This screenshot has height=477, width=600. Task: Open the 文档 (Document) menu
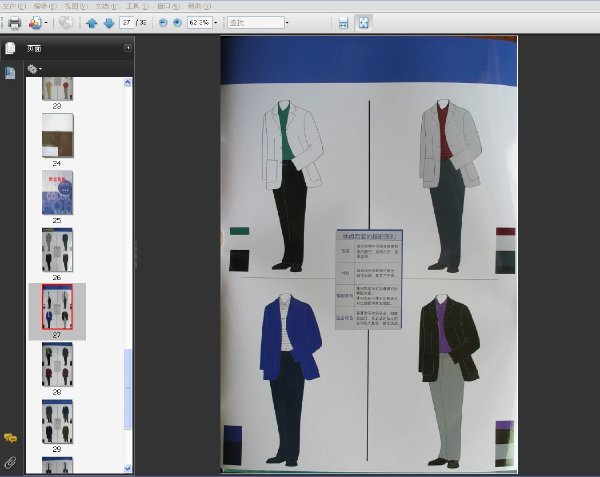point(106,6)
